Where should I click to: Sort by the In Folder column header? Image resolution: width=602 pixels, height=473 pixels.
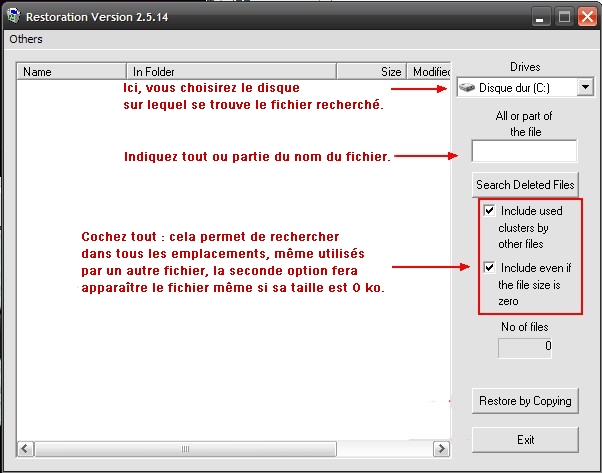pos(230,72)
